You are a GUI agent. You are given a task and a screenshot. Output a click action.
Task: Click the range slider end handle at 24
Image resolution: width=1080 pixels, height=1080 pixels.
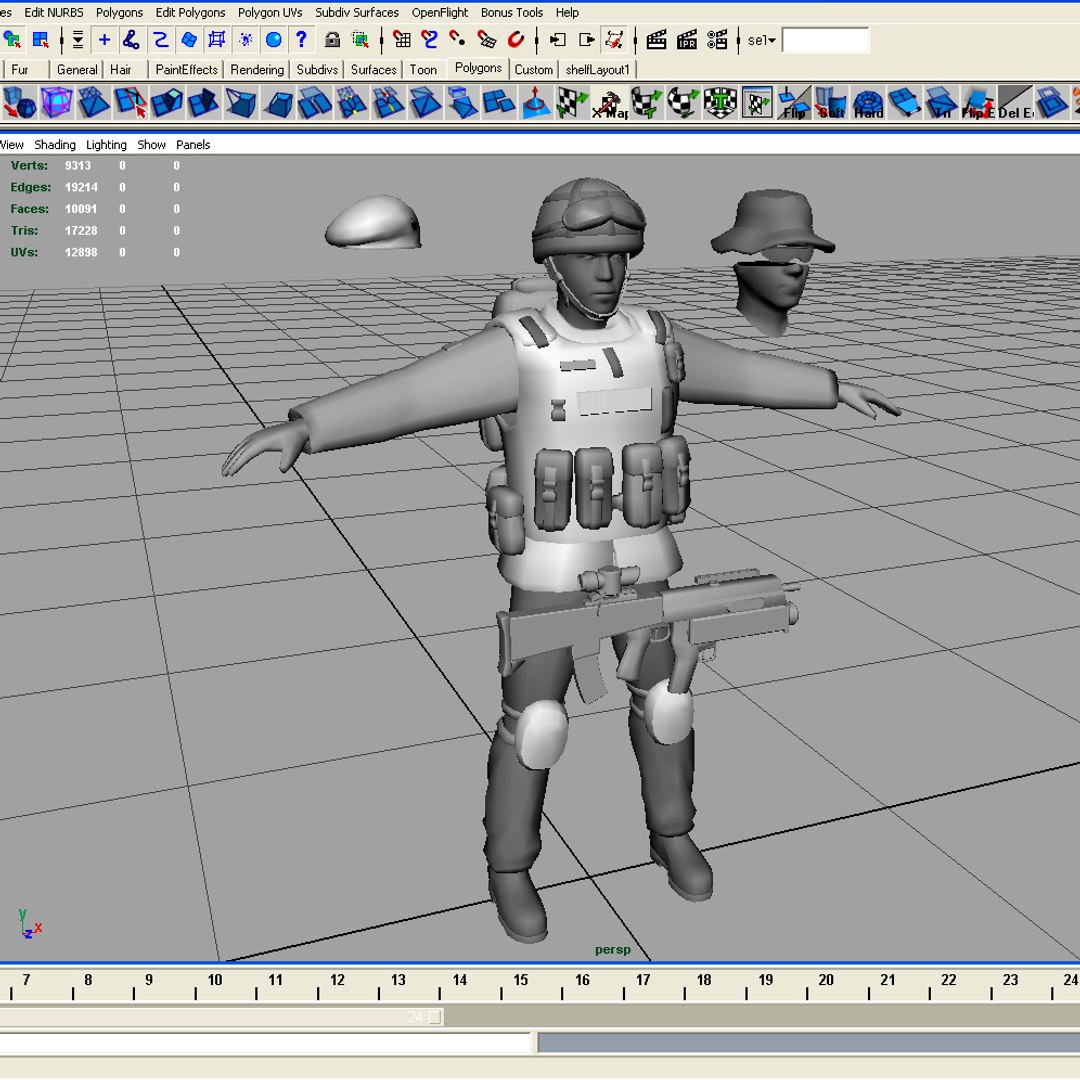pos(435,1017)
